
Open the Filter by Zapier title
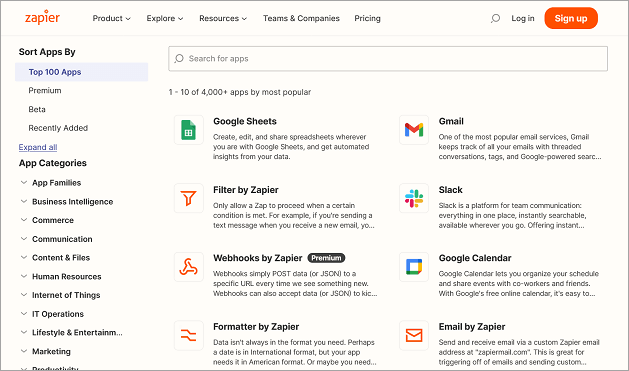tap(246, 190)
